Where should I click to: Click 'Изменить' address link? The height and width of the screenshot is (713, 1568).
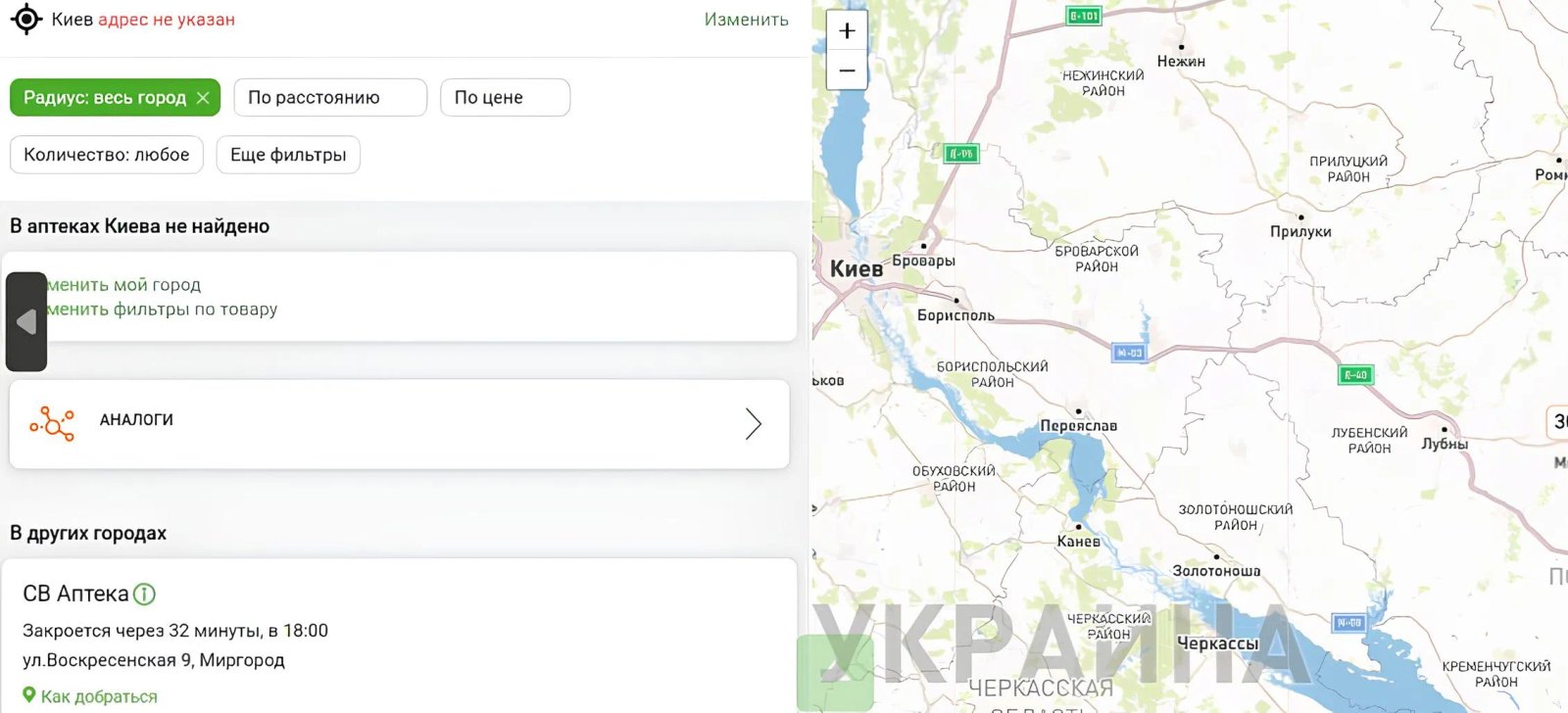tap(747, 20)
